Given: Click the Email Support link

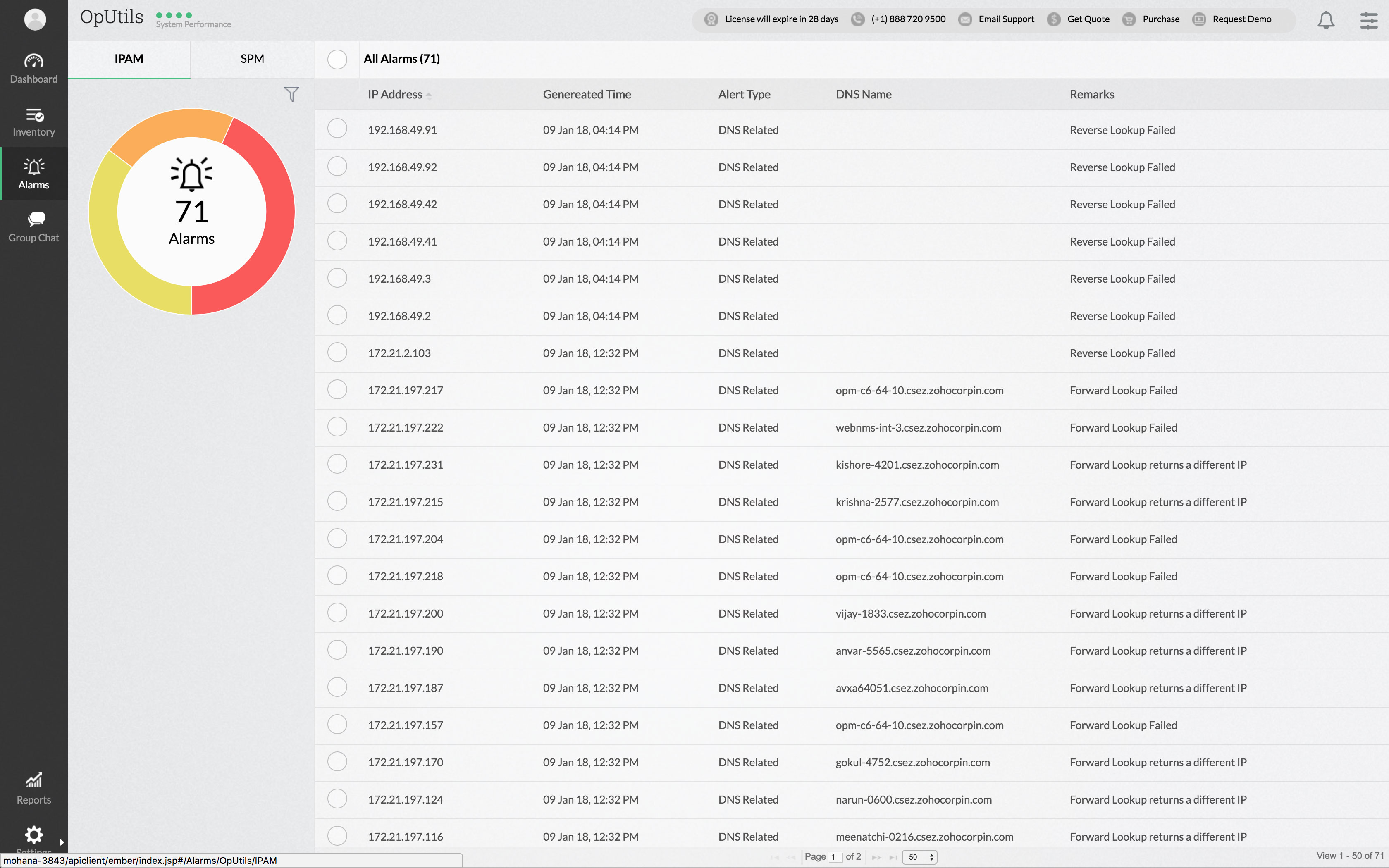Looking at the screenshot, I should click(x=1006, y=19).
